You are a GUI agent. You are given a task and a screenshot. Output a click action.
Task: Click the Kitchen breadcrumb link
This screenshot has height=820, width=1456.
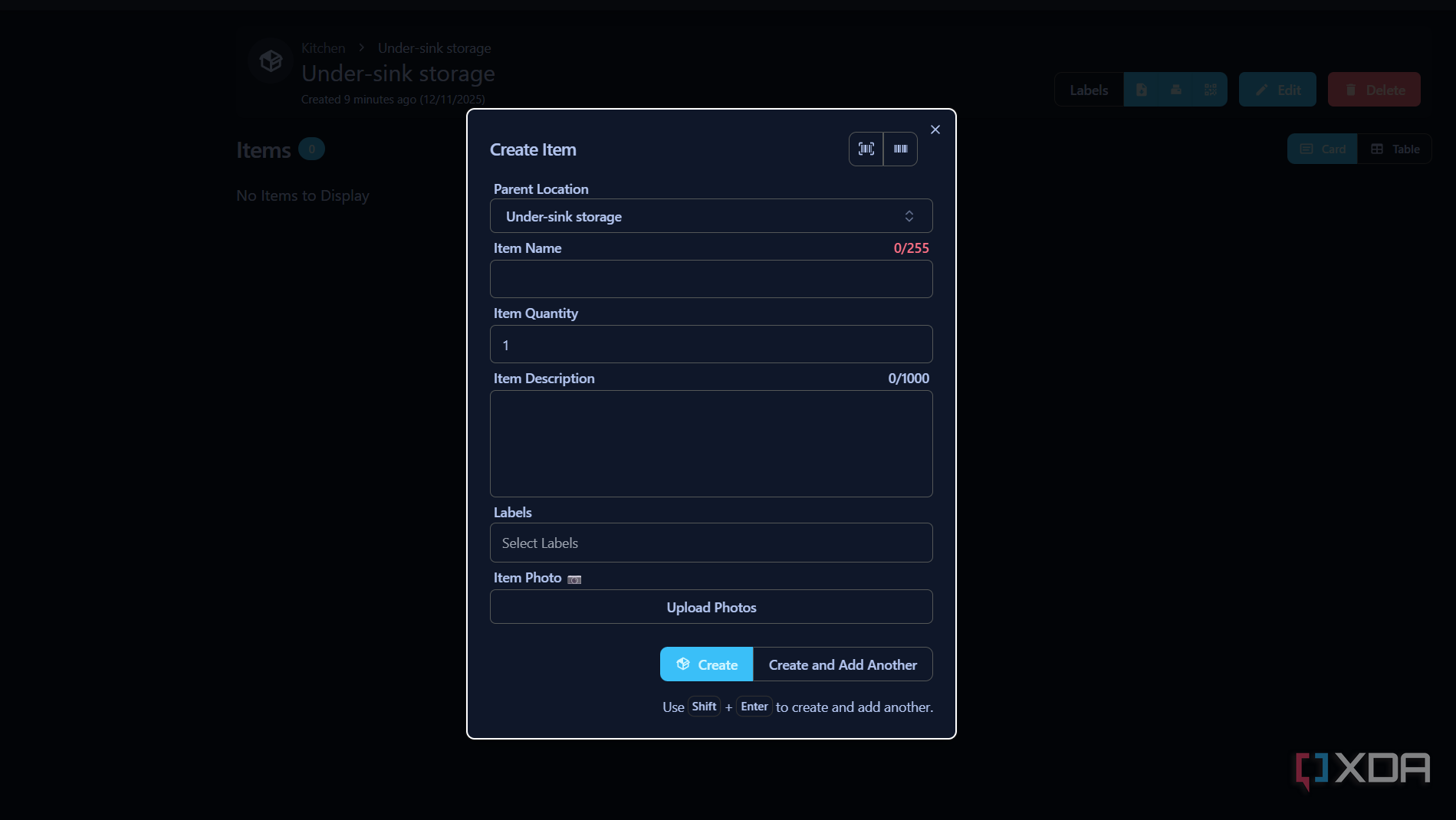pos(324,48)
